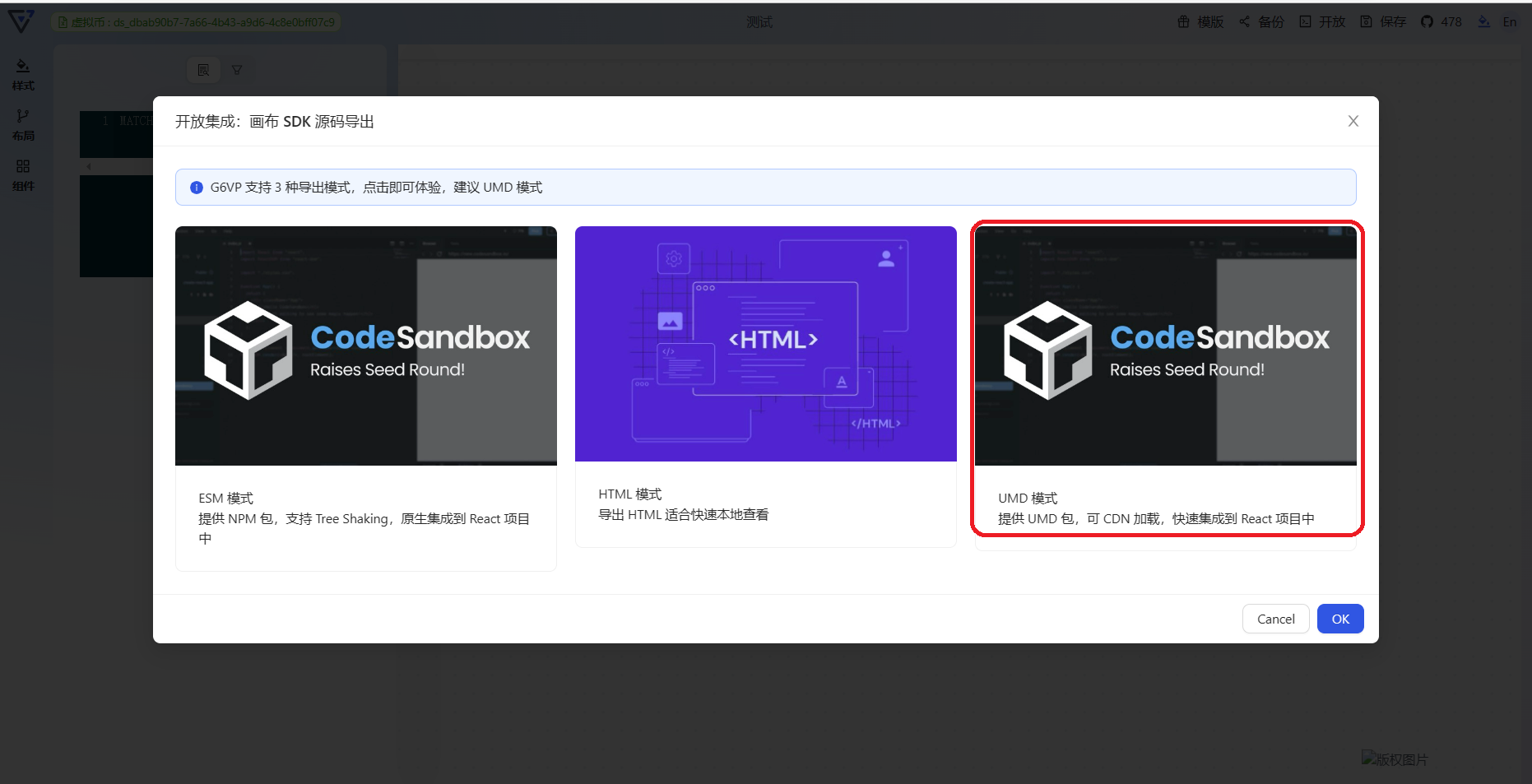Click the "G6VP 支持 3 种导出模式" notice text
This screenshot has height=784, width=1532.
point(376,188)
